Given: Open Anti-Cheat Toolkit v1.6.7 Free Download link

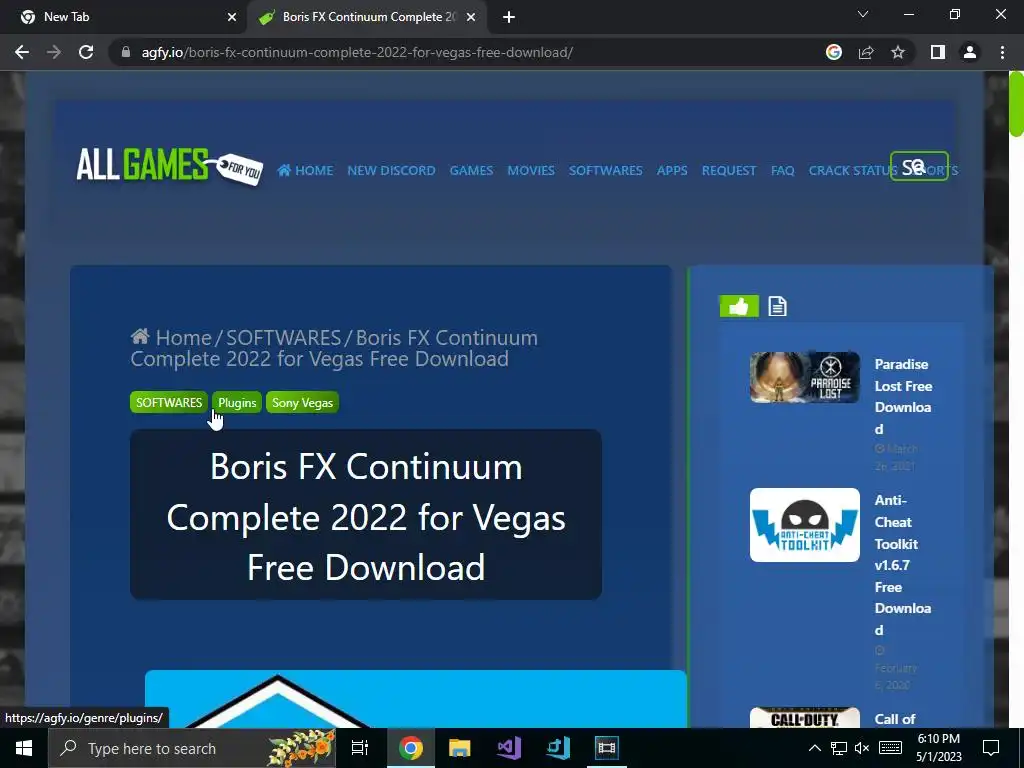Looking at the screenshot, I should (903, 565).
